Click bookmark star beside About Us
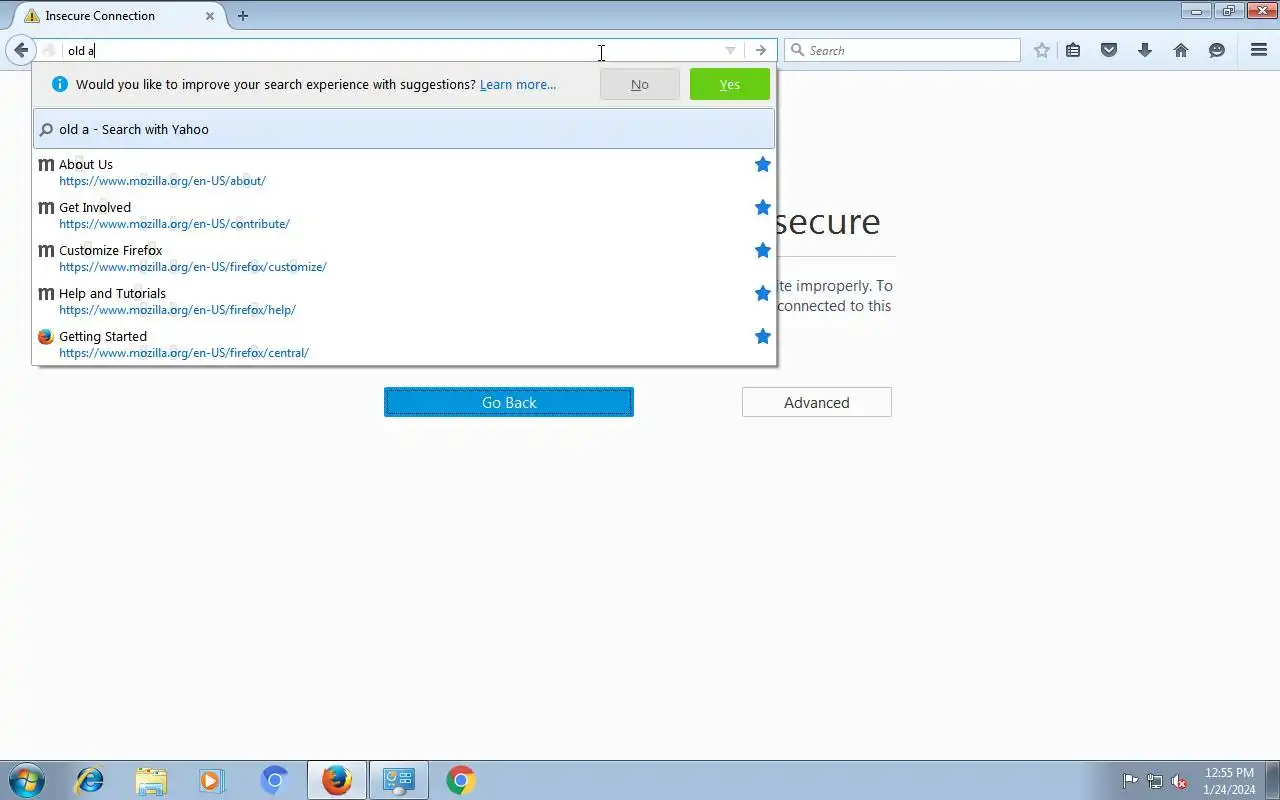This screenshot has height=800, width=1280. pyautogui.click(x=763, y=164)
